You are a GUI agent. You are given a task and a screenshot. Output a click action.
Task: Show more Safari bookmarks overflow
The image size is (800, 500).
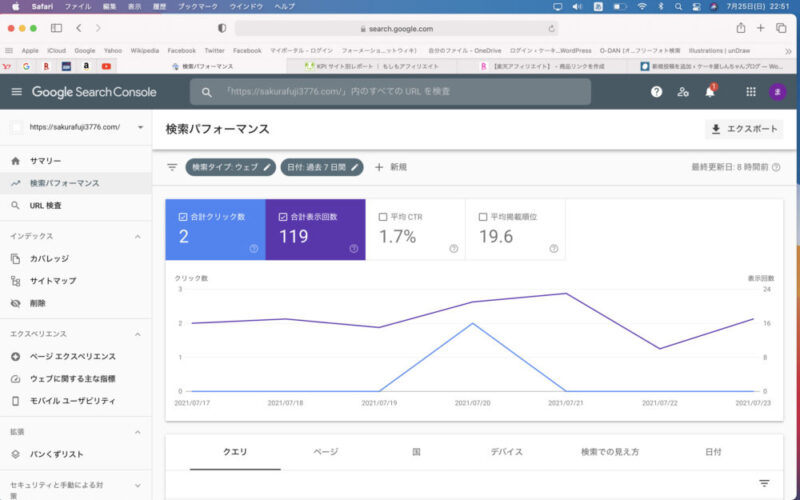[788, 51]
